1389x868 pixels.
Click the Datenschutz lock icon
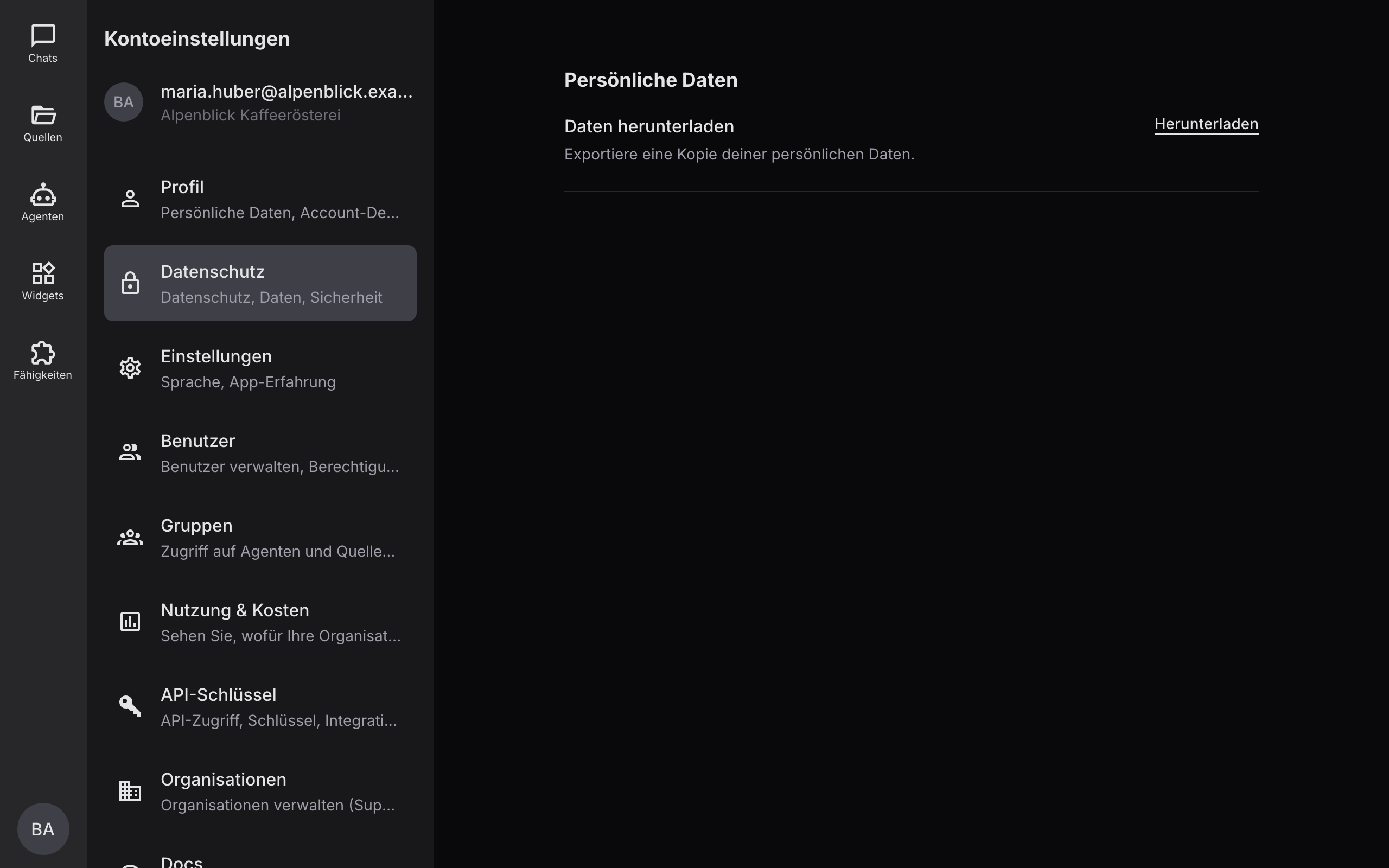(x=130, y=283)
